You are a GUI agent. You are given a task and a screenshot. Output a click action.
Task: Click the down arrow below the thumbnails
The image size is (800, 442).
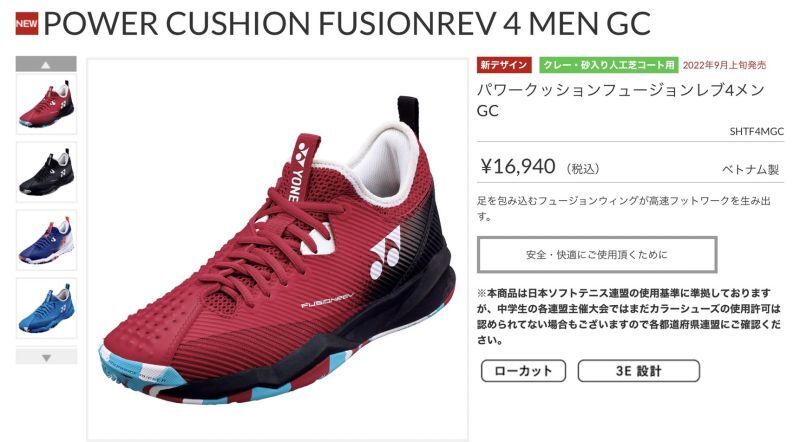click(46, 357)
